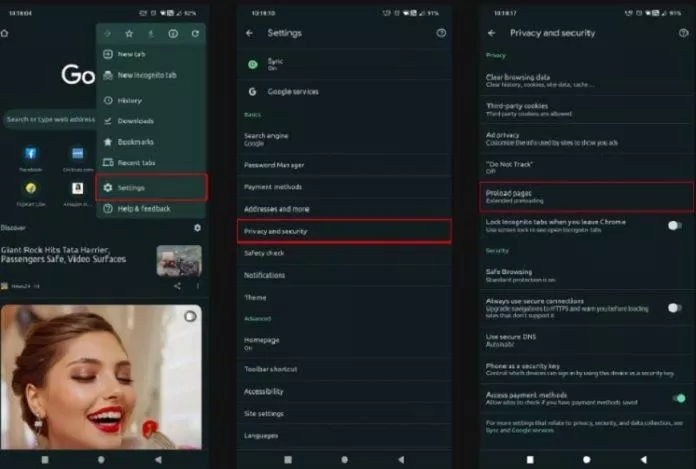Viewport: 696px width, 469px height.
Task: Open History from the Chrome menu
Action: pos(130,100)
